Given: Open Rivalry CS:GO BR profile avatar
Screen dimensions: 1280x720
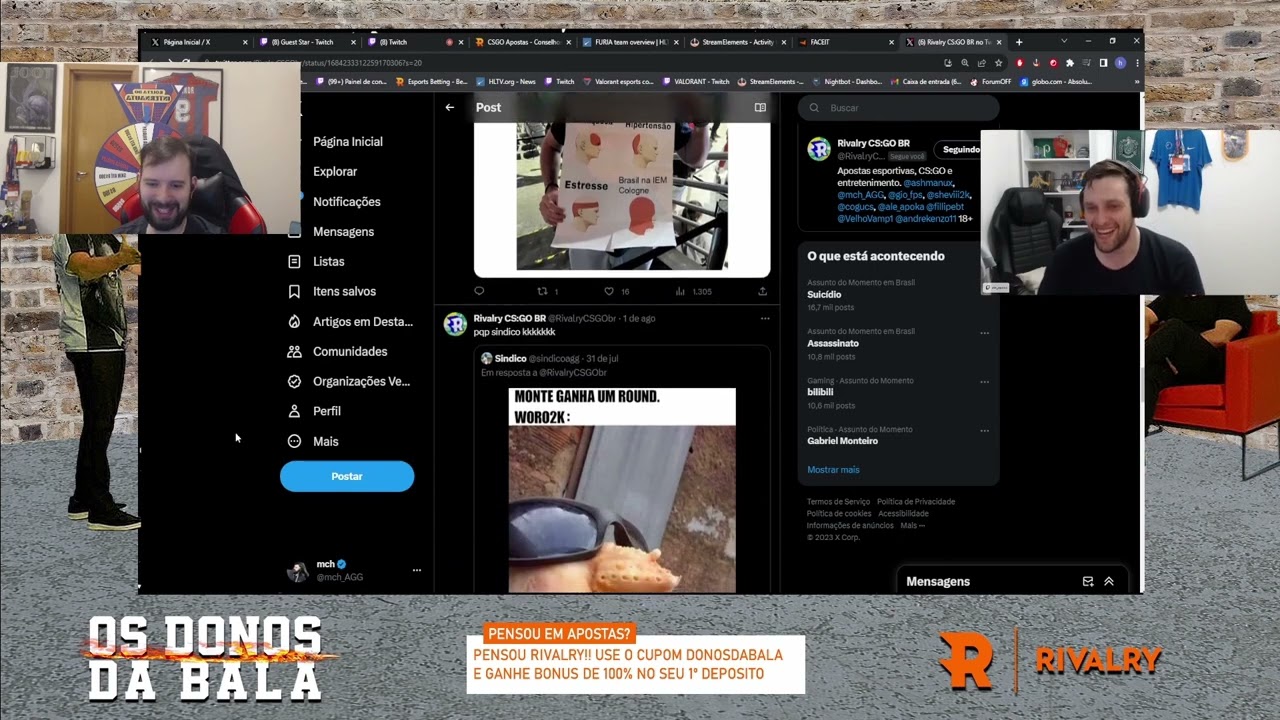Looking at the screenshot, I should (x=819, y=149).
